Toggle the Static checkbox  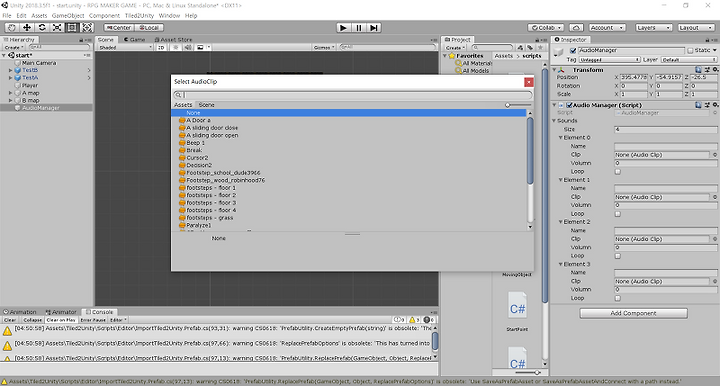click(x=690, y=50)
